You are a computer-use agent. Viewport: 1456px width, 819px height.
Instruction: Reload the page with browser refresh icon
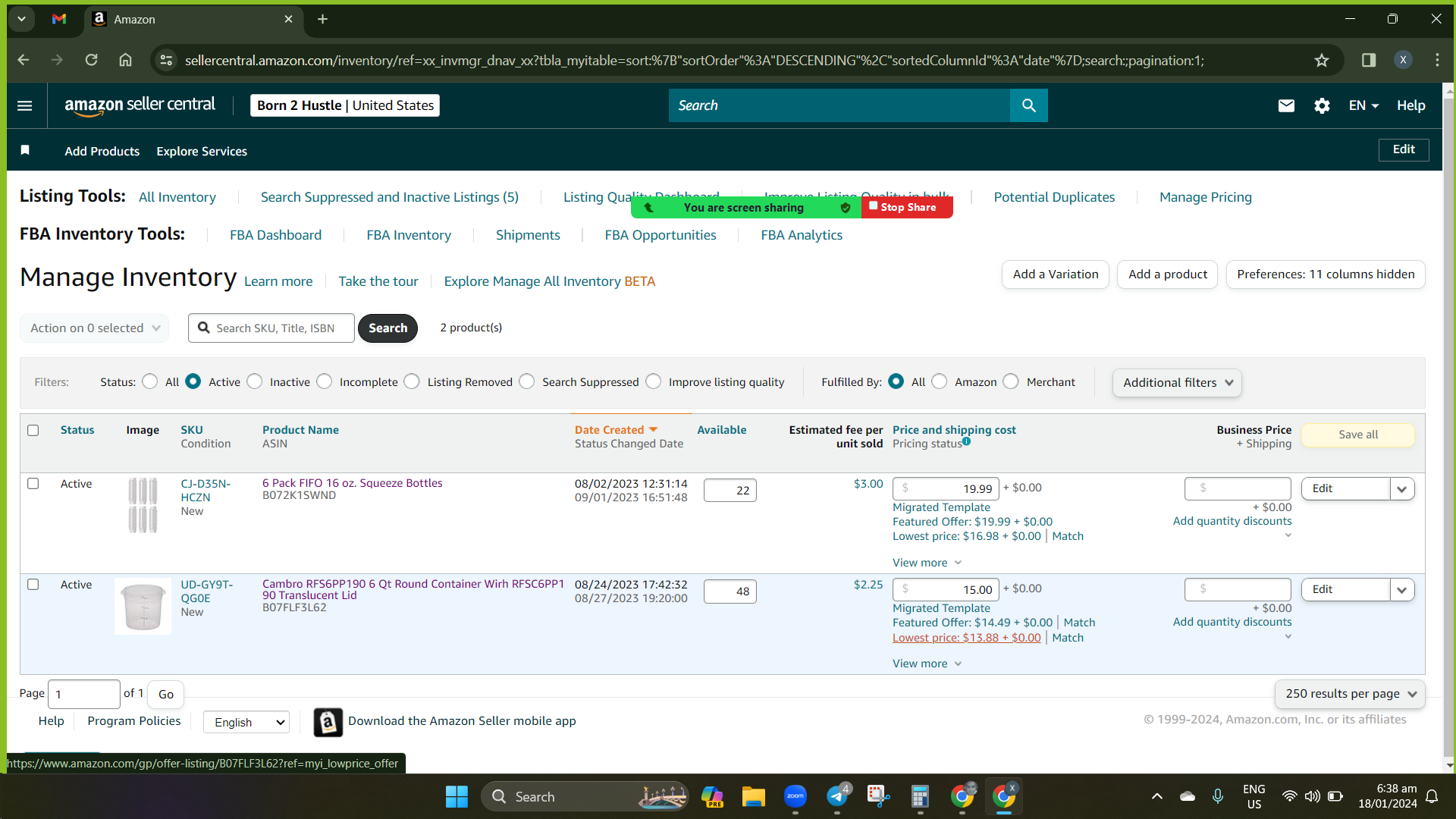[91, 60]
